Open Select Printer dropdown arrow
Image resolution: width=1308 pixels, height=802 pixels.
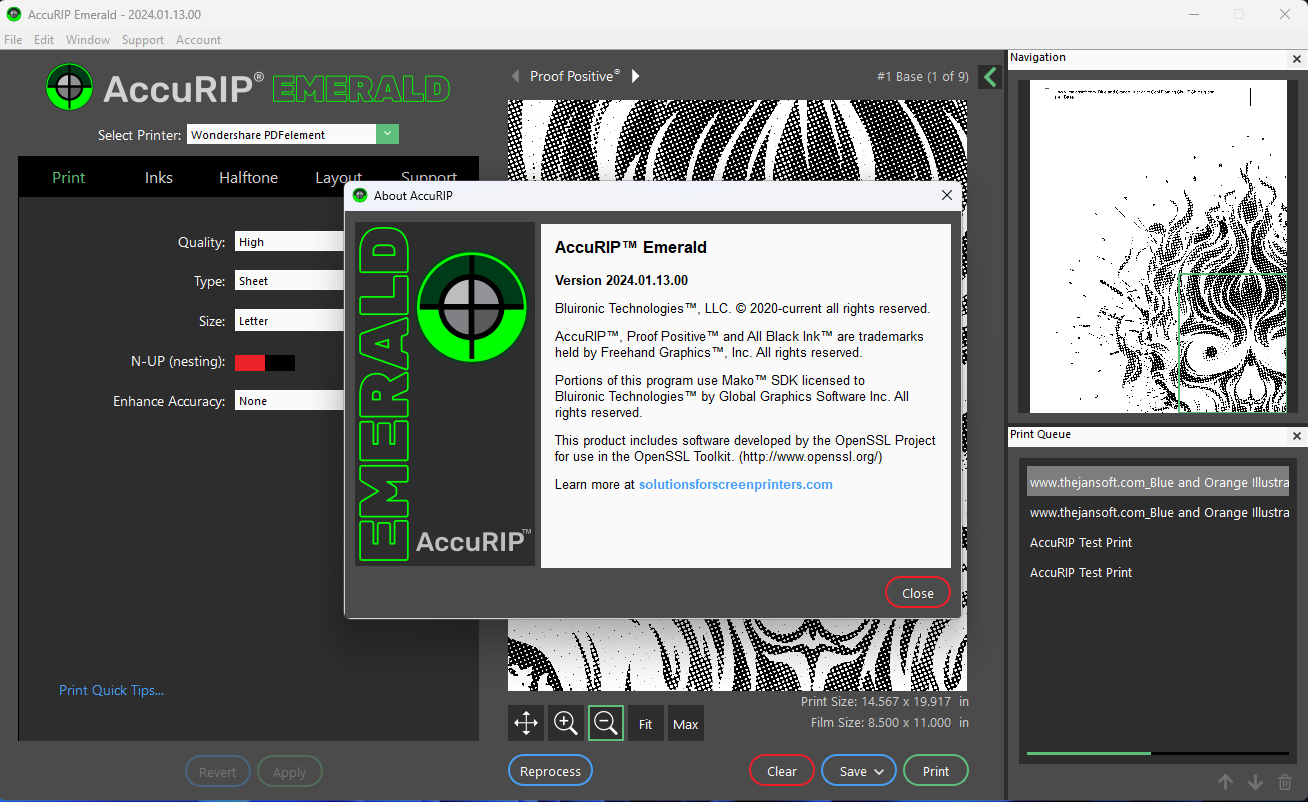pyautogui.click(x=388, y=134)
